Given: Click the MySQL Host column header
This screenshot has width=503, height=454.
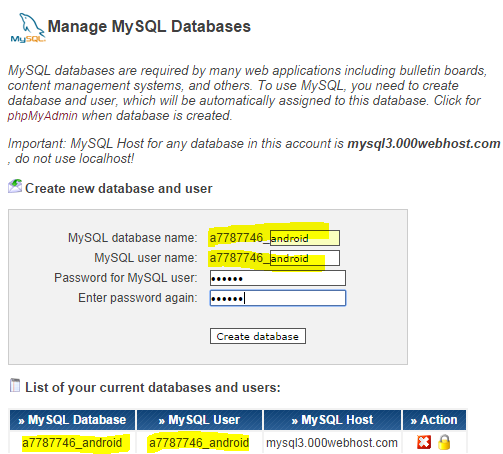Looking at the screenshot, I should click(x=332, y=420).
